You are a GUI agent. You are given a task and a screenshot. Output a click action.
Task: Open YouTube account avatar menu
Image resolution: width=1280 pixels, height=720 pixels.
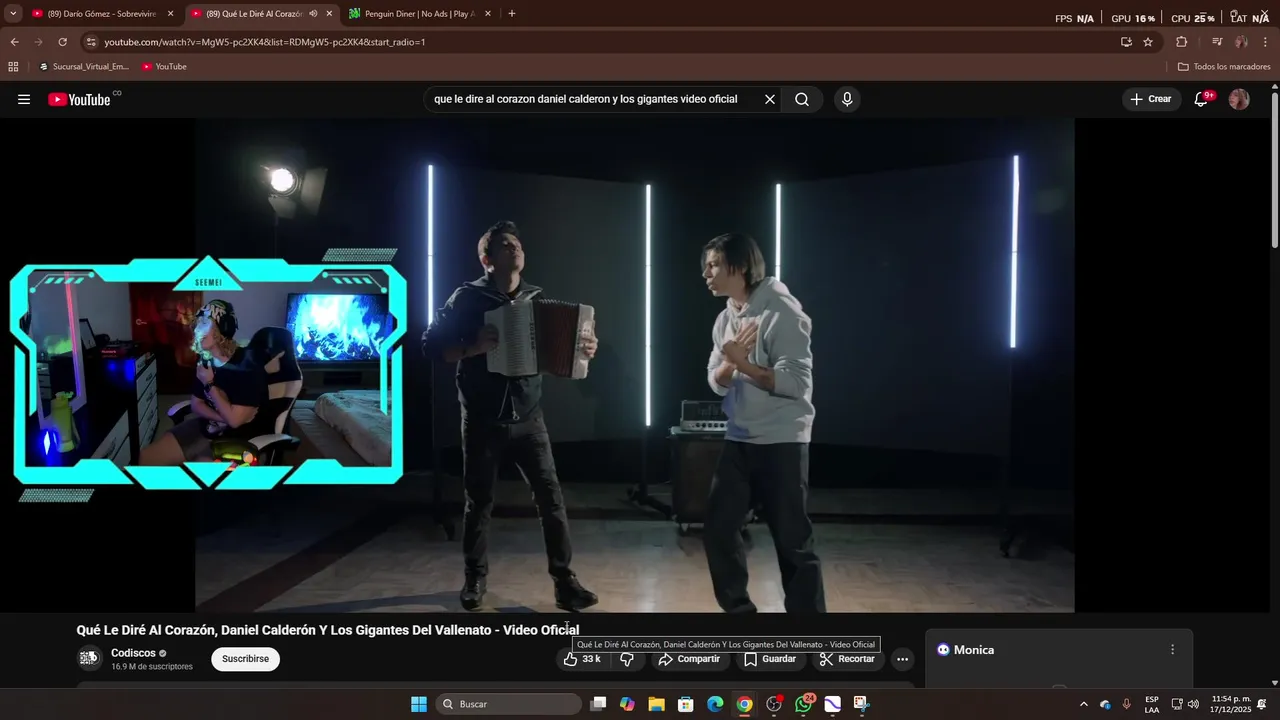pyautogui.click(x=1239, y=99)
